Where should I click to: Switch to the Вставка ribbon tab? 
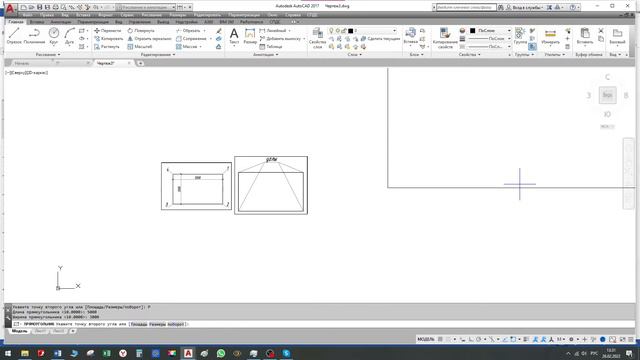coord(37,22)
